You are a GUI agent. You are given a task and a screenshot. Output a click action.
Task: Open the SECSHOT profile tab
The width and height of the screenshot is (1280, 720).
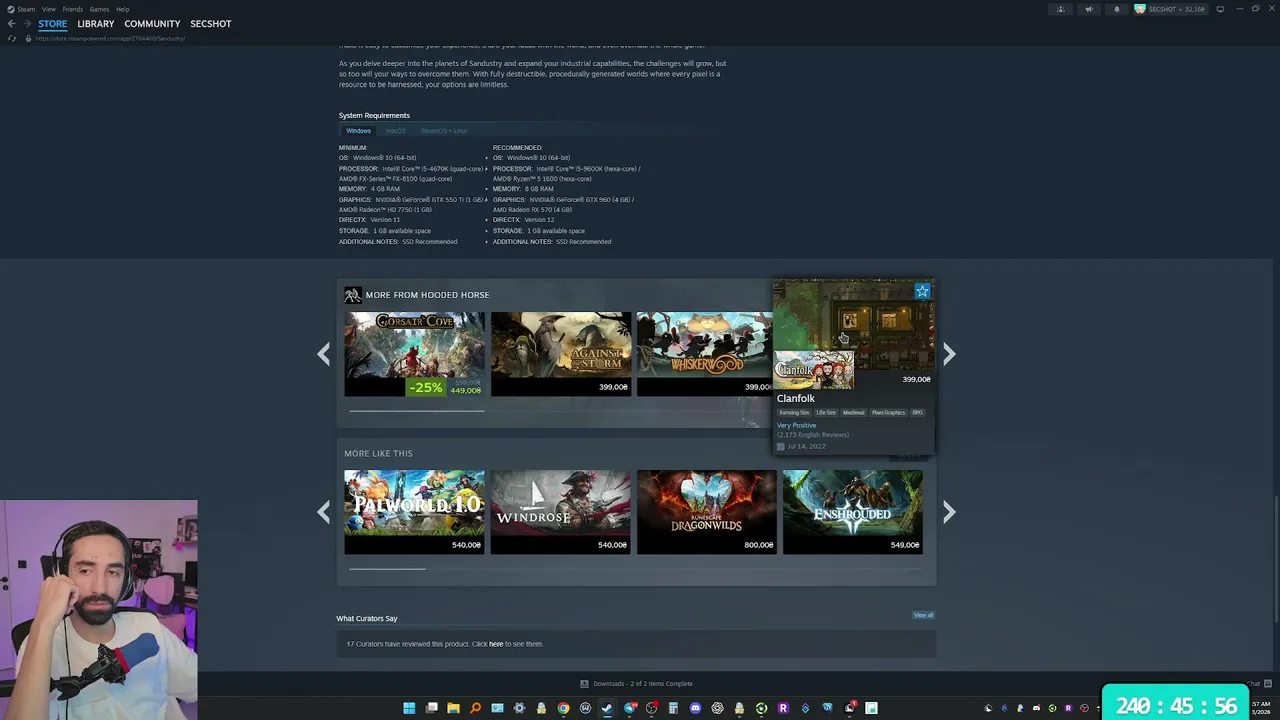211,24
